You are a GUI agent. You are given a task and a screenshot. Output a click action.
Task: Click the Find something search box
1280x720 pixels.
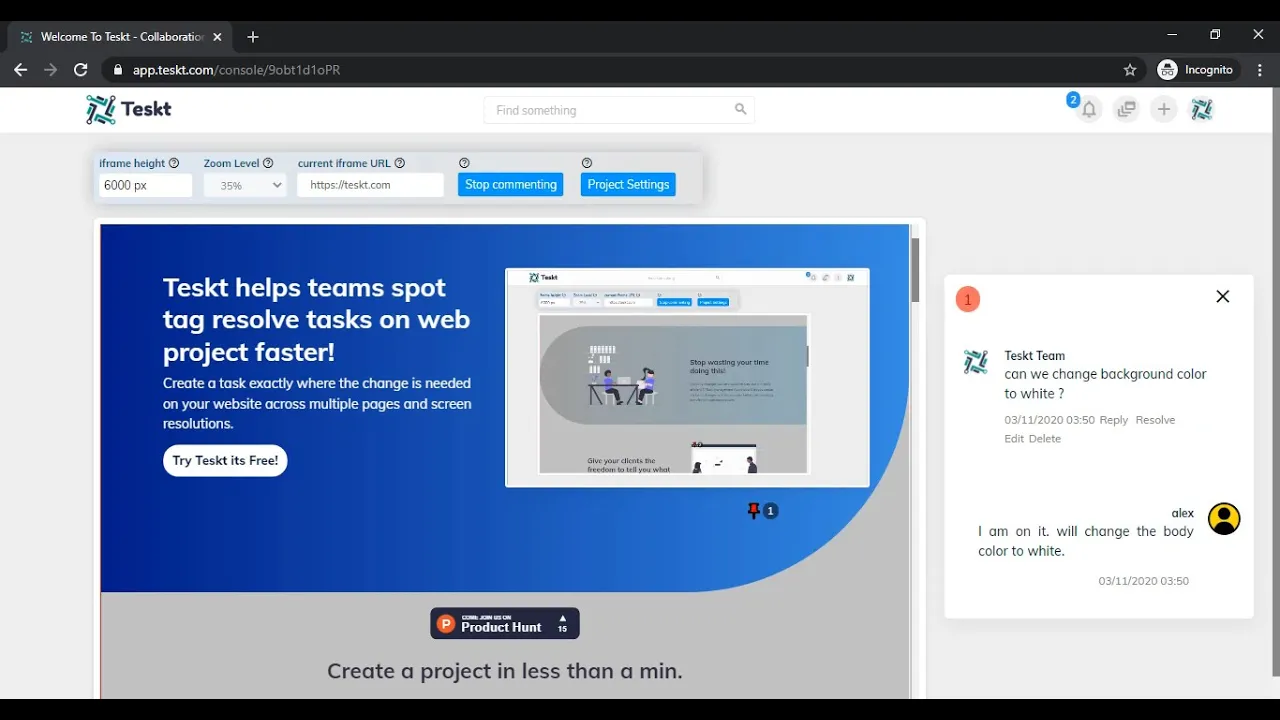(x=619, y=110)
